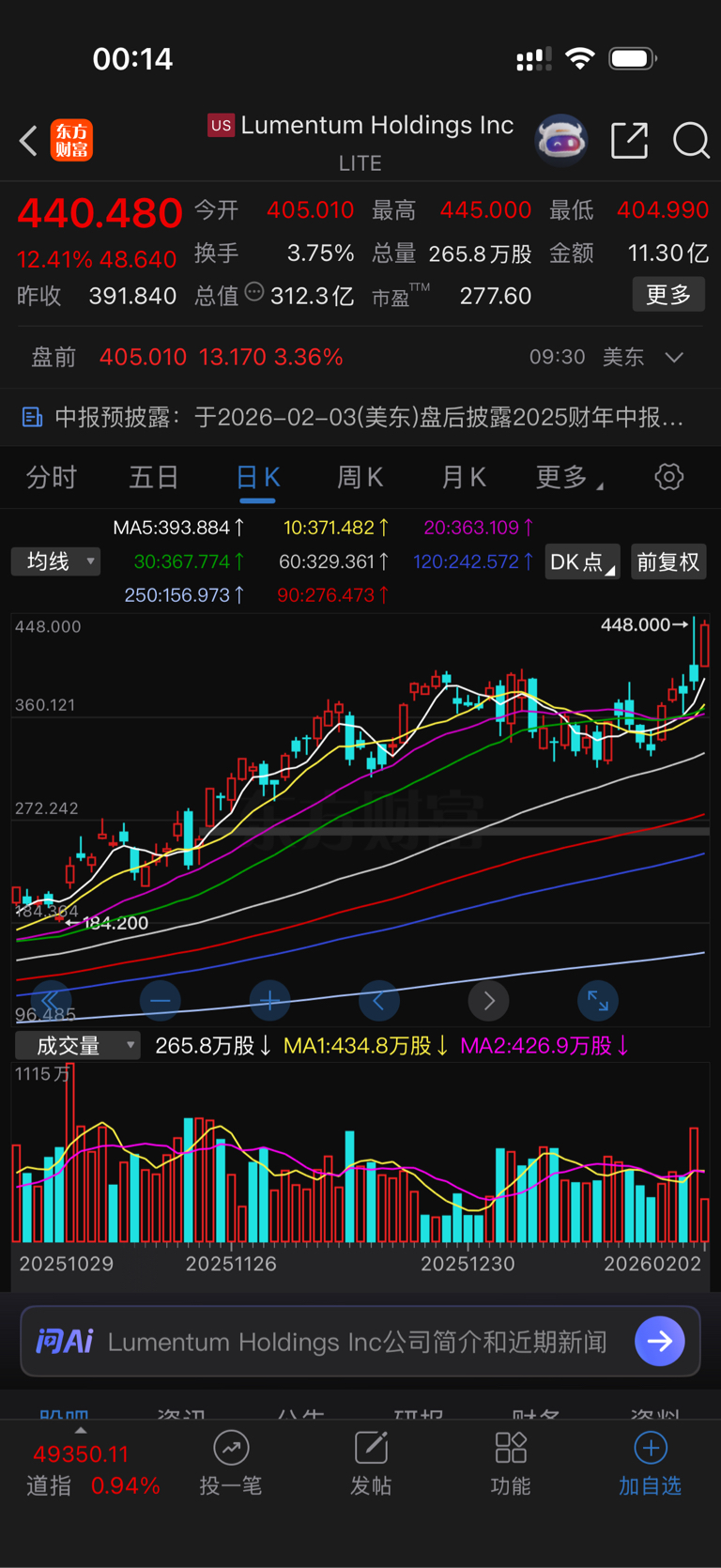721x1568 pixels.
Task: Go back with the left chevron
Action: [x=28, y=141]
